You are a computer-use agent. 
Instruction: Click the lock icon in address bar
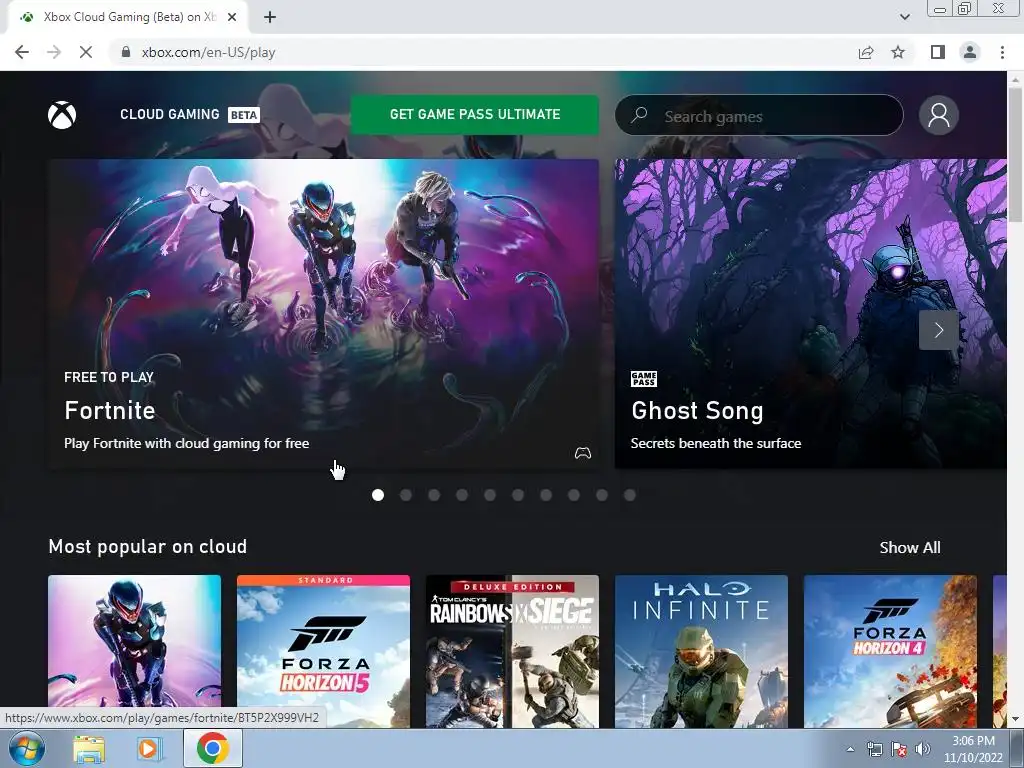pos(126,52)
